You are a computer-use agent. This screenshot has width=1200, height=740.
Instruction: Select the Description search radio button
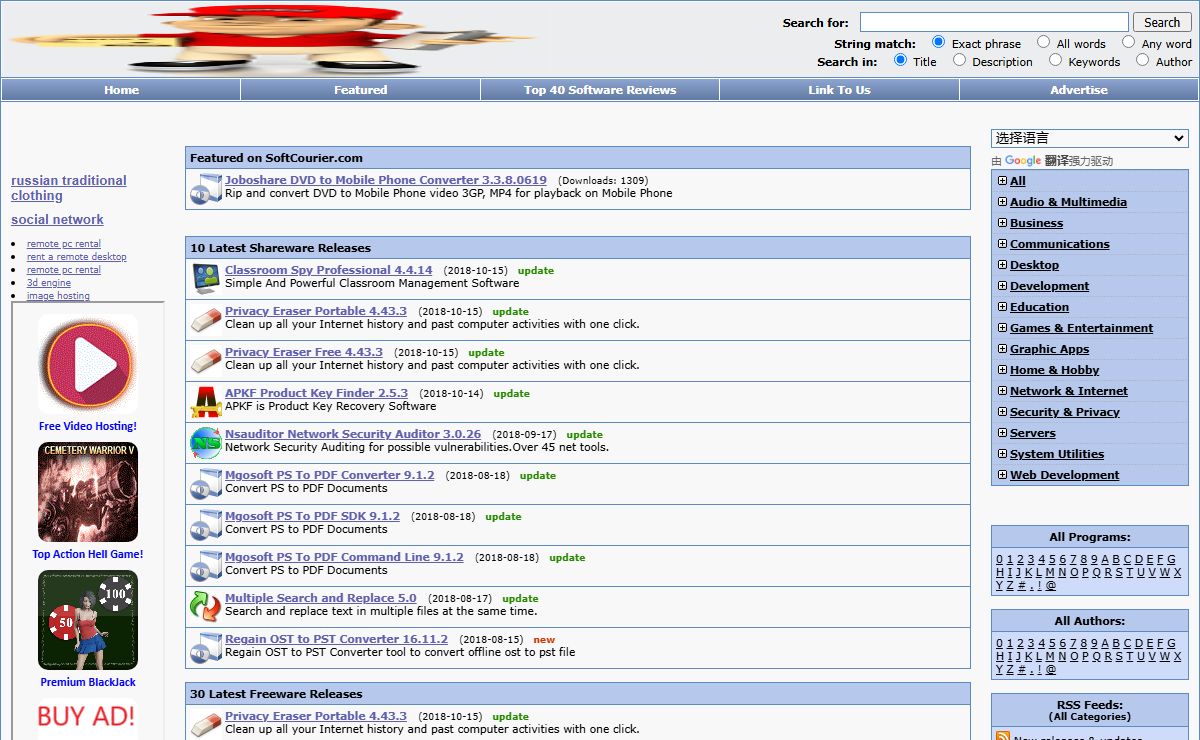pyautogui.click(x=959, y=60)
